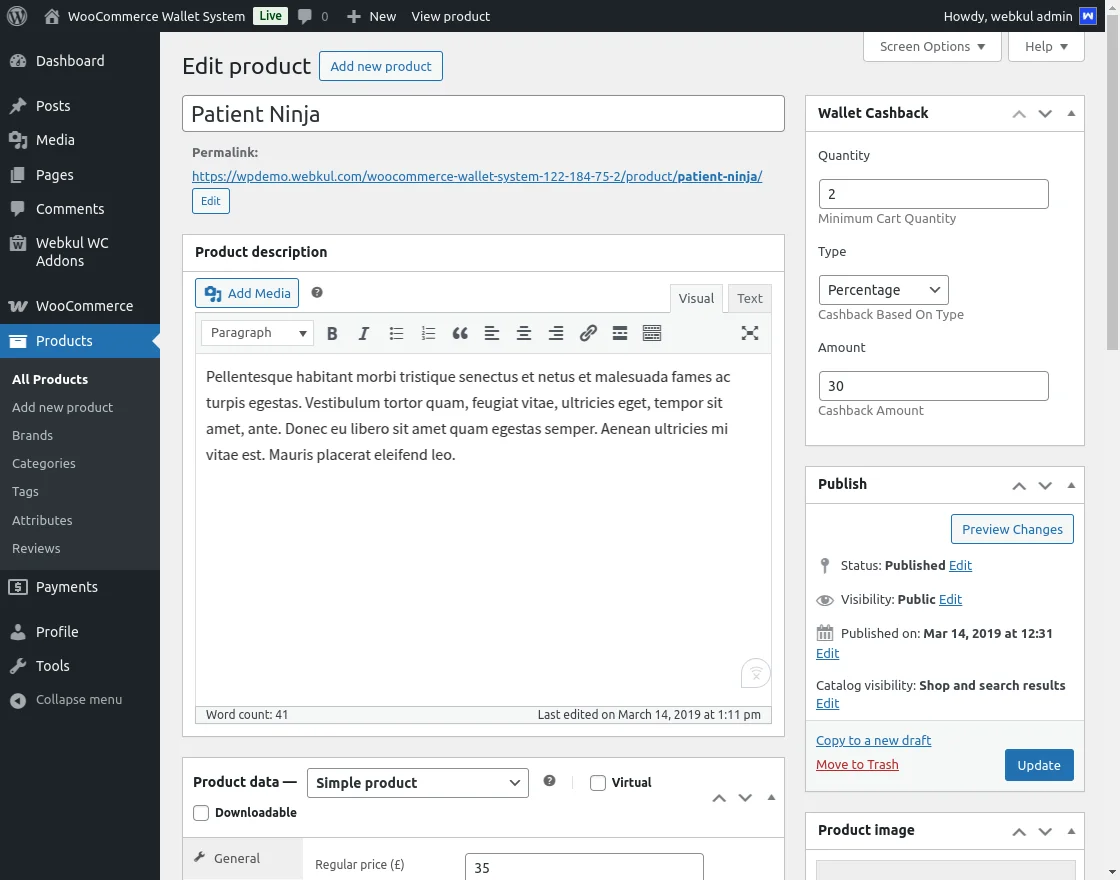Open the cashback Type dropdown showing Percentage
Viewport: 1120px width, 880px height.
click(883, 290)
